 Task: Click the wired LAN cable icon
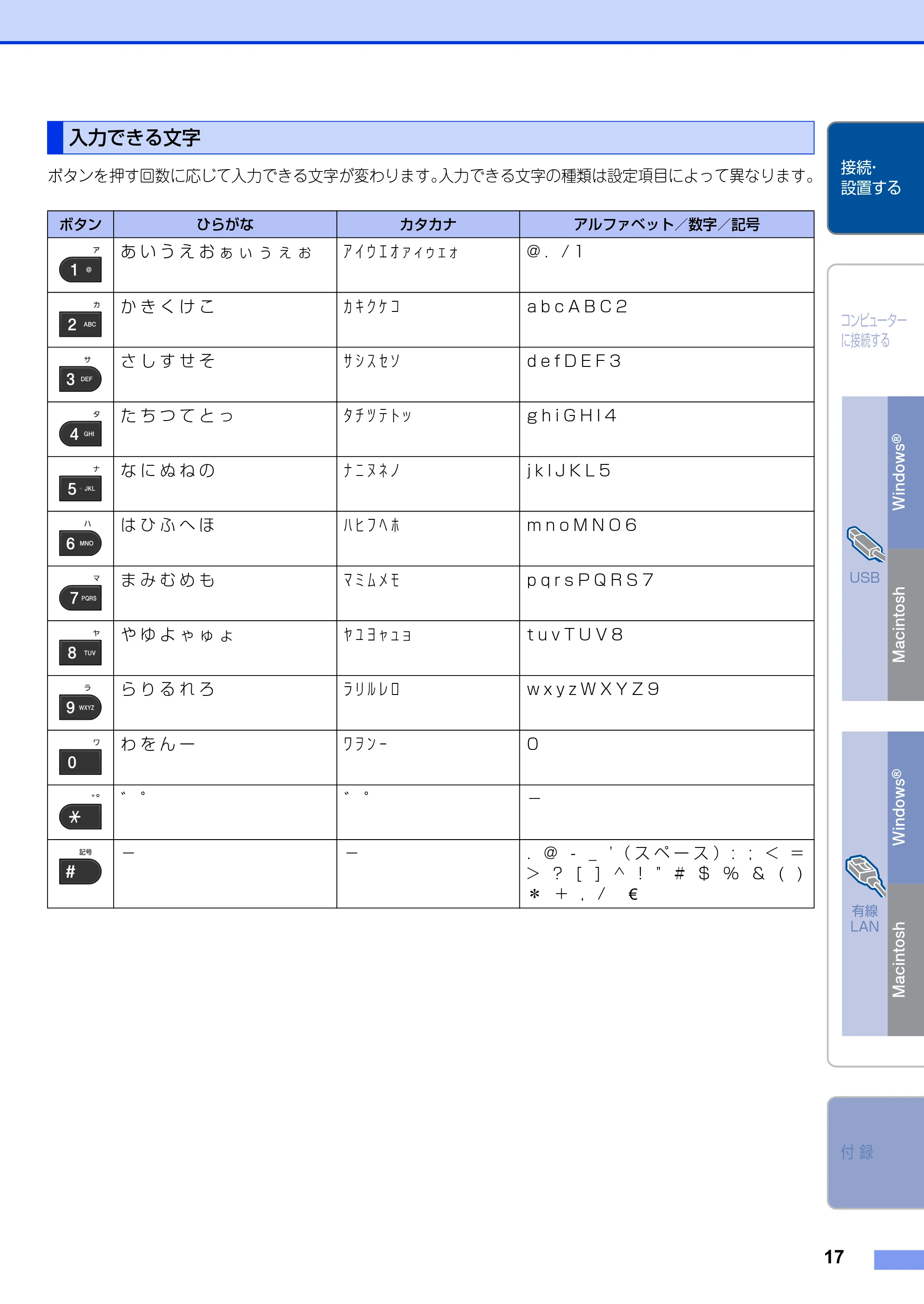(x=865, y=876)
